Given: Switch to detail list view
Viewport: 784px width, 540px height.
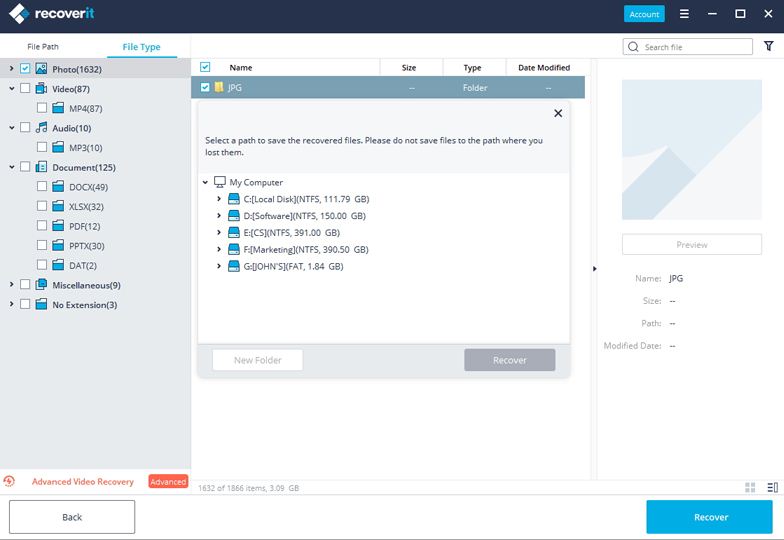Looking at the screenshot, I should [x=772, y=487].
